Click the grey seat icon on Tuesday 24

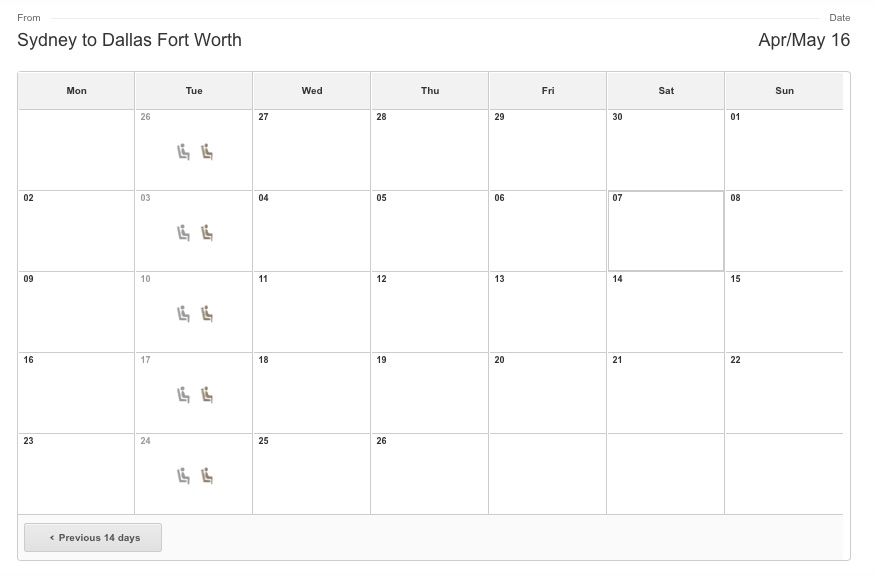[184, 475]
